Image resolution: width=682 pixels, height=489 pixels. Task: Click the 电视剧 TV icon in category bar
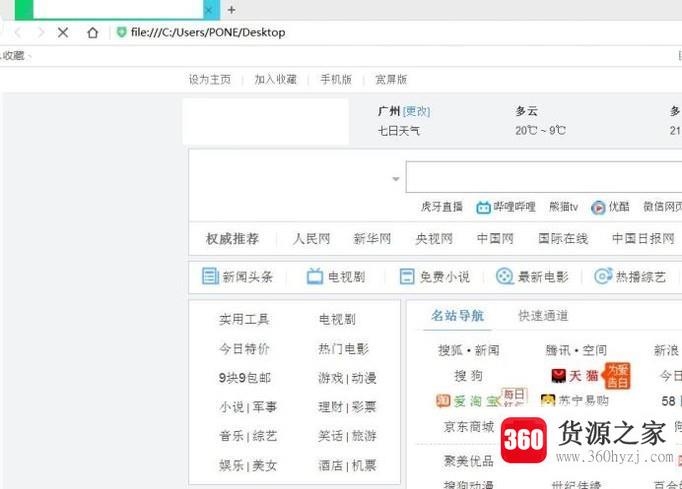315,276
